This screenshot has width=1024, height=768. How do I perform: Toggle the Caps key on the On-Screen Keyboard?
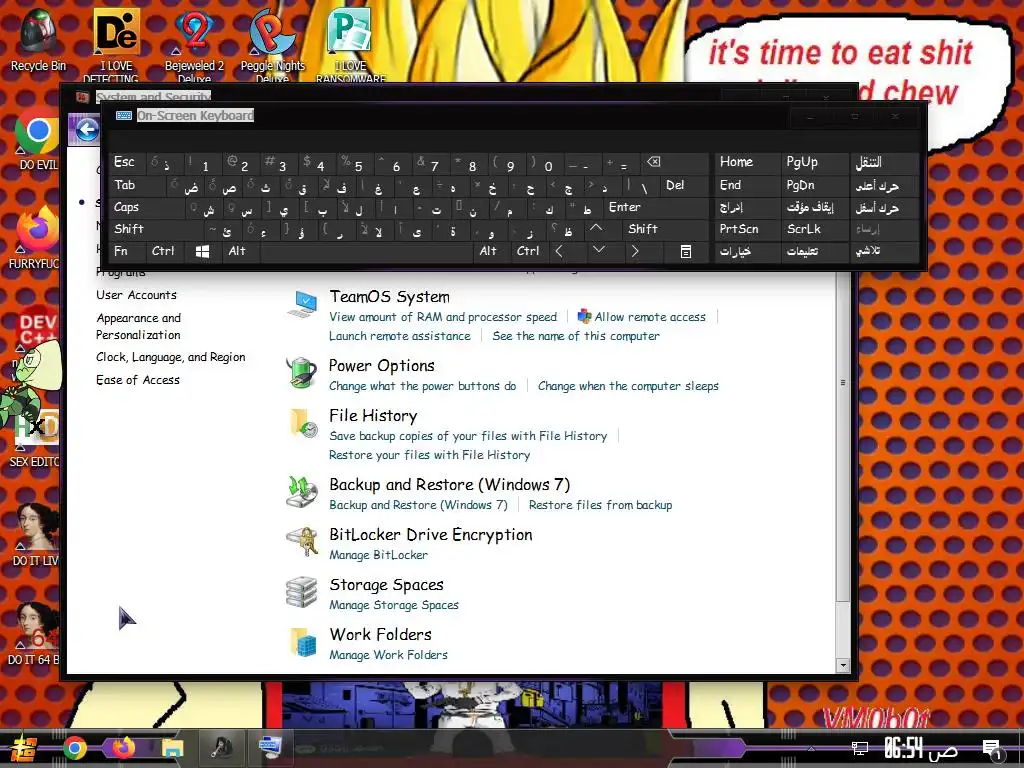tap(147, 207)
